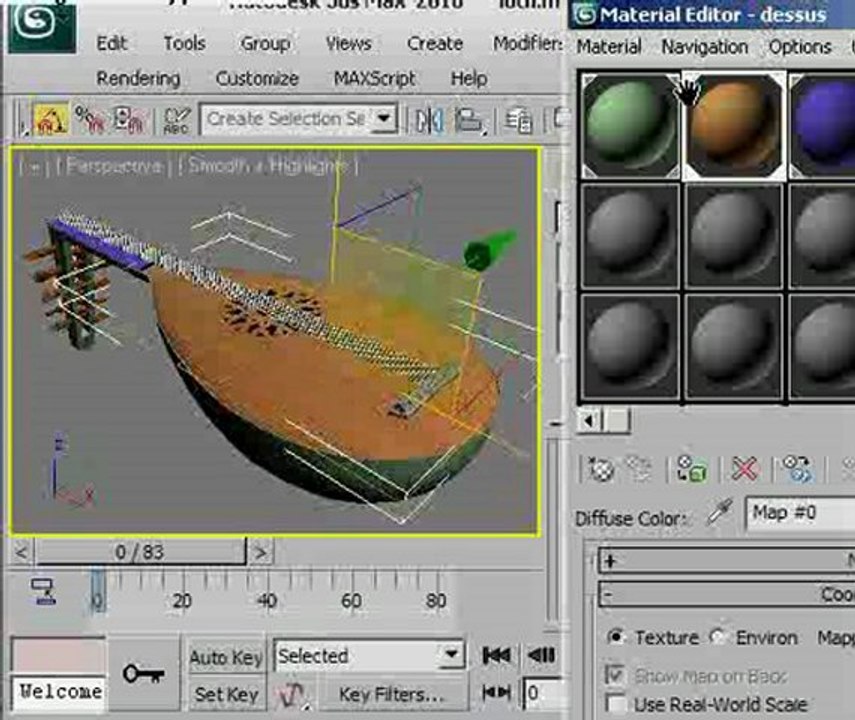The image size is (855, 720).
Task: Open the Customize menu
Action: click(x=257, y=79)
